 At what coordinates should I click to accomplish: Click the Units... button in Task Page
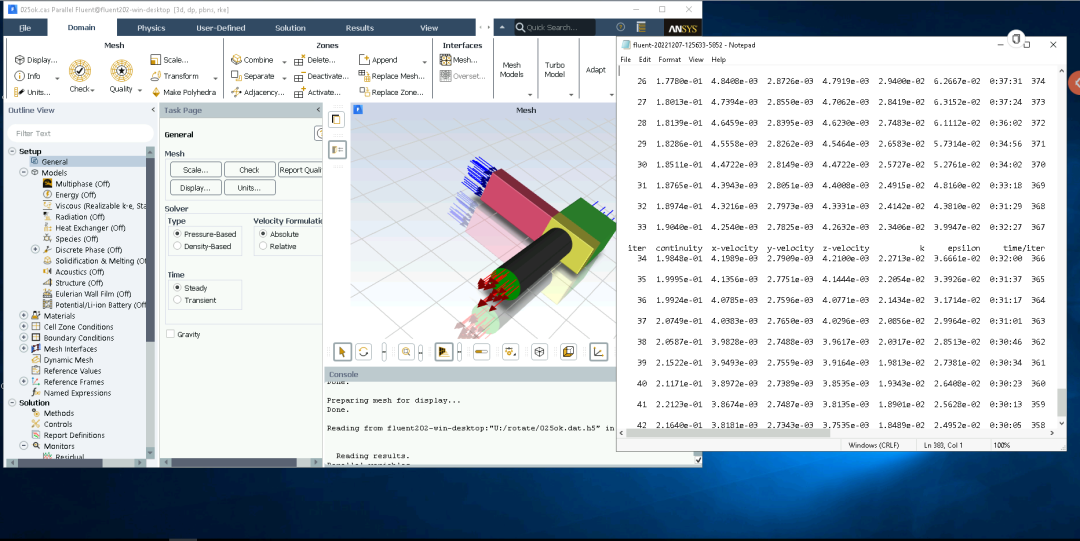click(249, 187)
